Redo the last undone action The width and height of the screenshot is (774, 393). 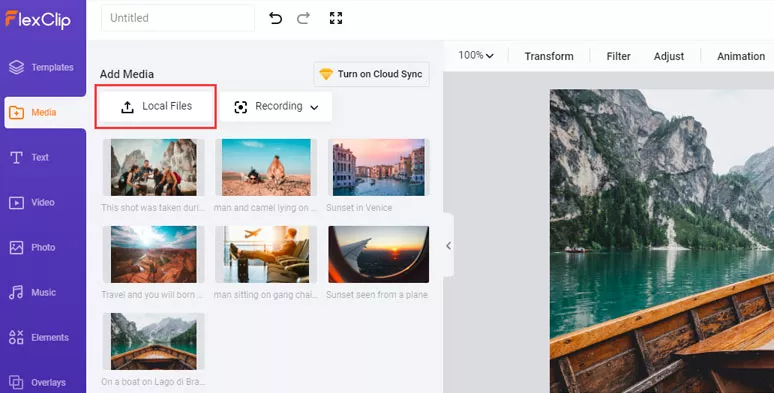click(303, 18)
